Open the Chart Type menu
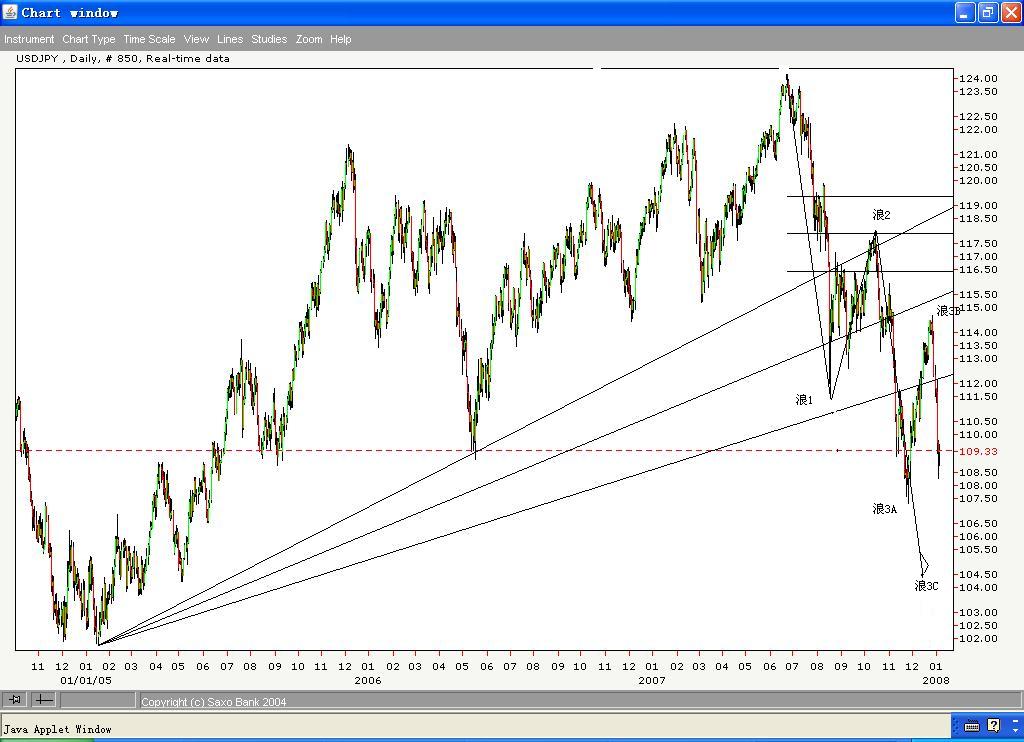This screenshot has width=1024, height=742. (x=89, y=39)
